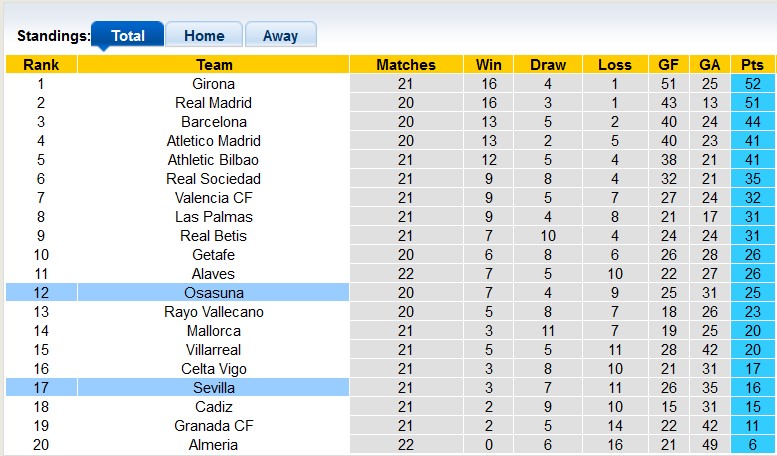This screenshot has height=456, width=777.
Task: Select the highlighted Sevilla team
Action: [x=213, y=388]
